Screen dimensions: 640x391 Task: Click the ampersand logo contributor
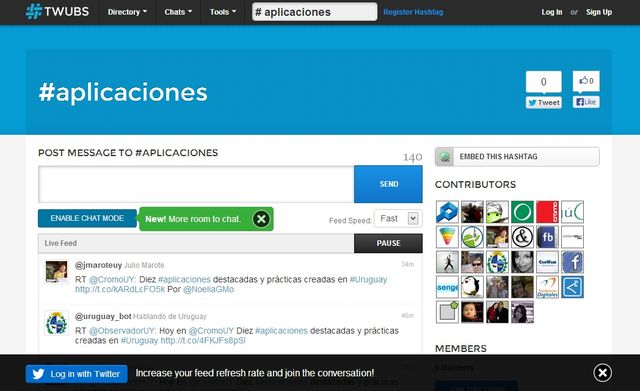[x=522, y=237]
